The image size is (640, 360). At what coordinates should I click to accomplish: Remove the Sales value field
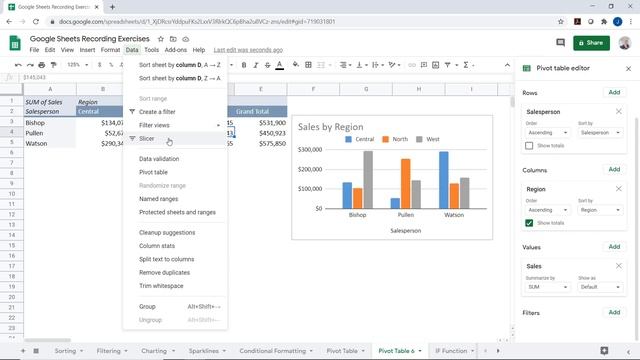[619, 266]
